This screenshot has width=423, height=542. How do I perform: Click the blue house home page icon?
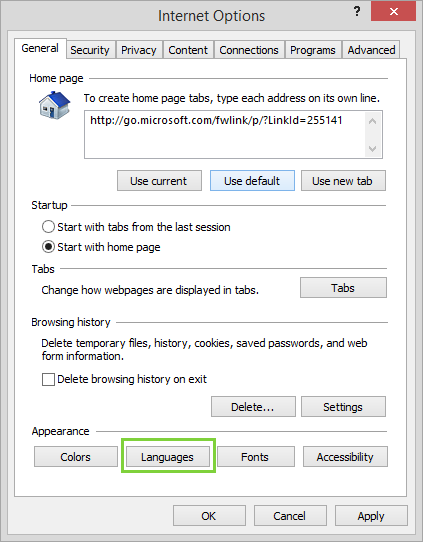pyautogui.click(x=55, y=105)
